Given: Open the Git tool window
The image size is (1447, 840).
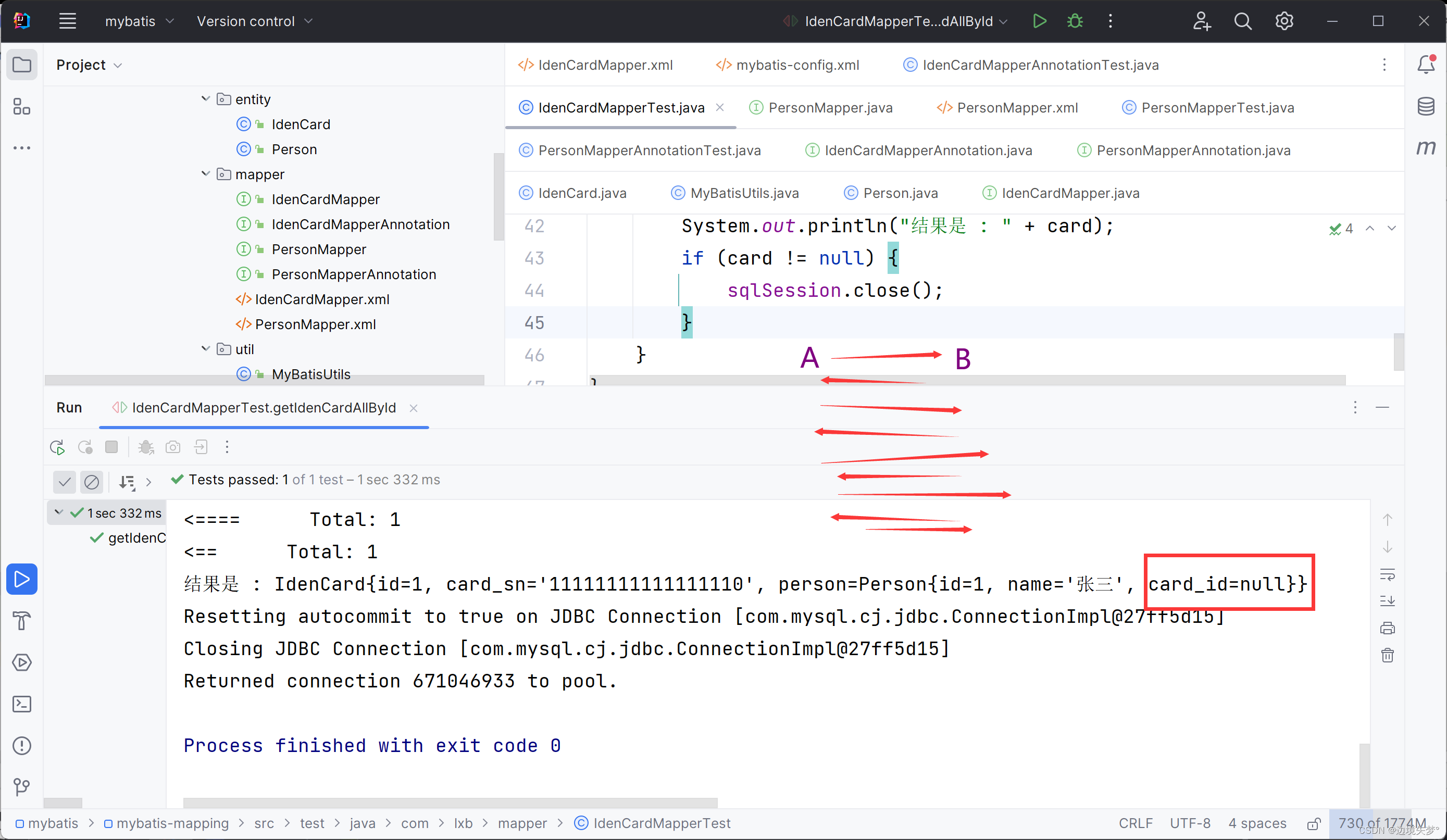Looking at the screenshot, I should [22, 786].
